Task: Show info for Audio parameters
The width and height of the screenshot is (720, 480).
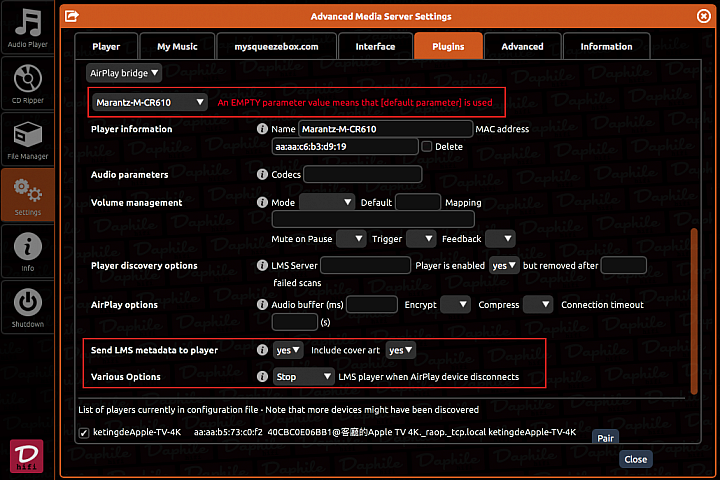Action: 262,175
